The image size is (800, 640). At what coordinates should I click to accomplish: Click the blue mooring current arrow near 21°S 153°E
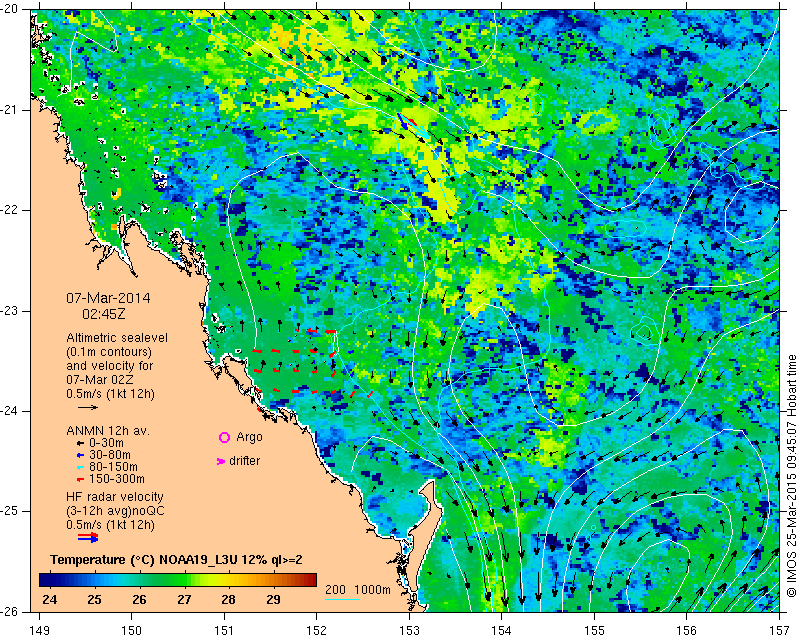tap(403, 121)
